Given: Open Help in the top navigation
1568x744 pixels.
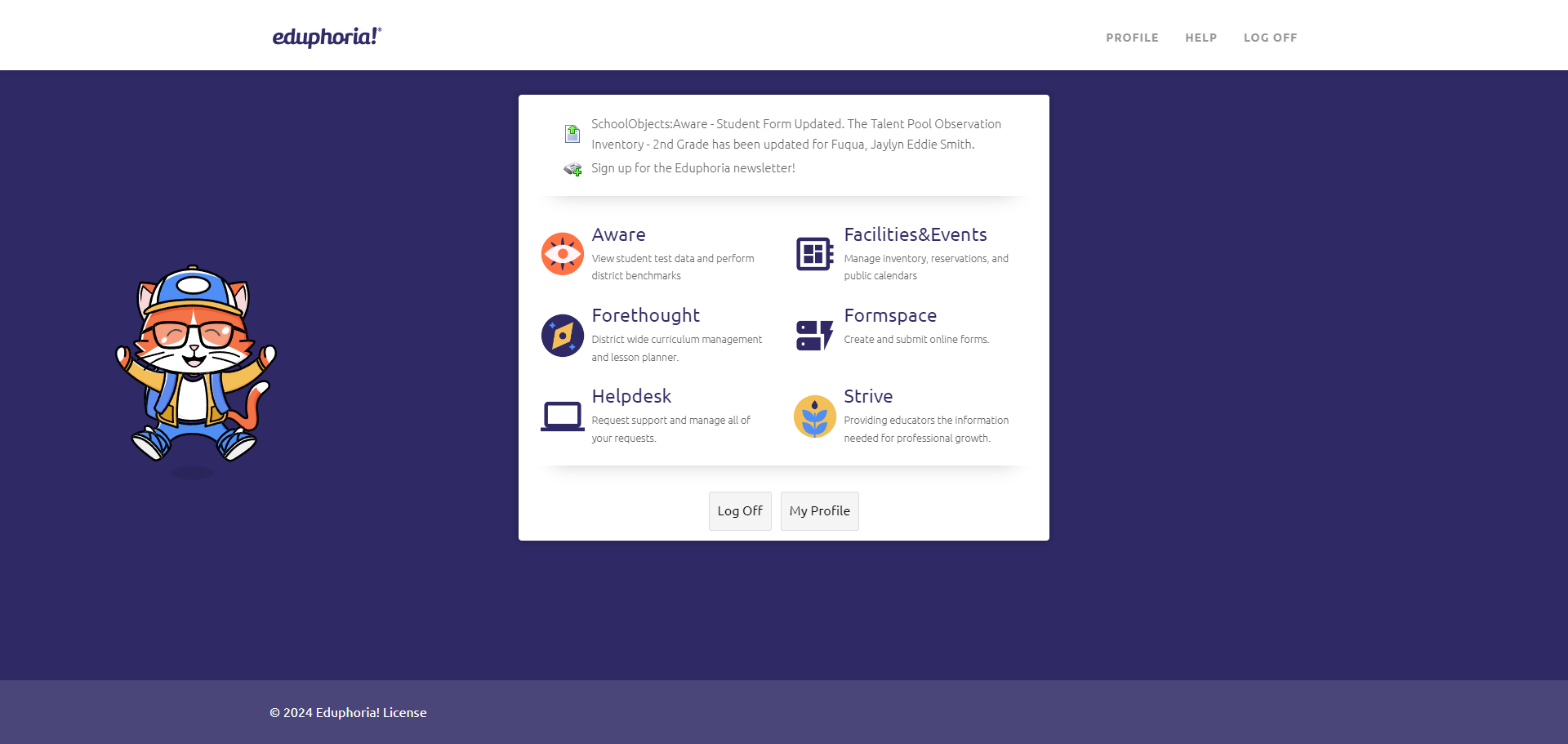Looking at the screenshot, I should coord(1200,38).
